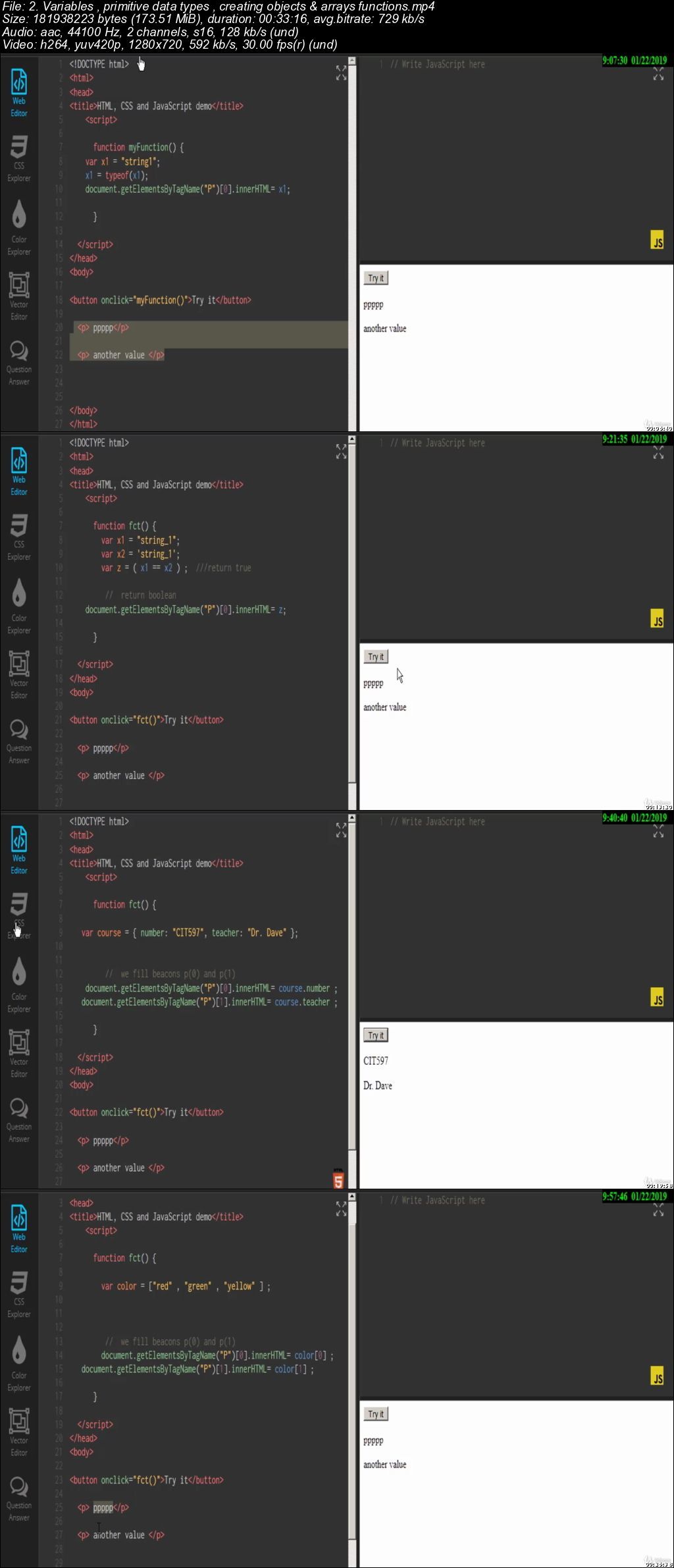Open Web Editor in the 9:57:46 frame

[x=19, y=1229]
